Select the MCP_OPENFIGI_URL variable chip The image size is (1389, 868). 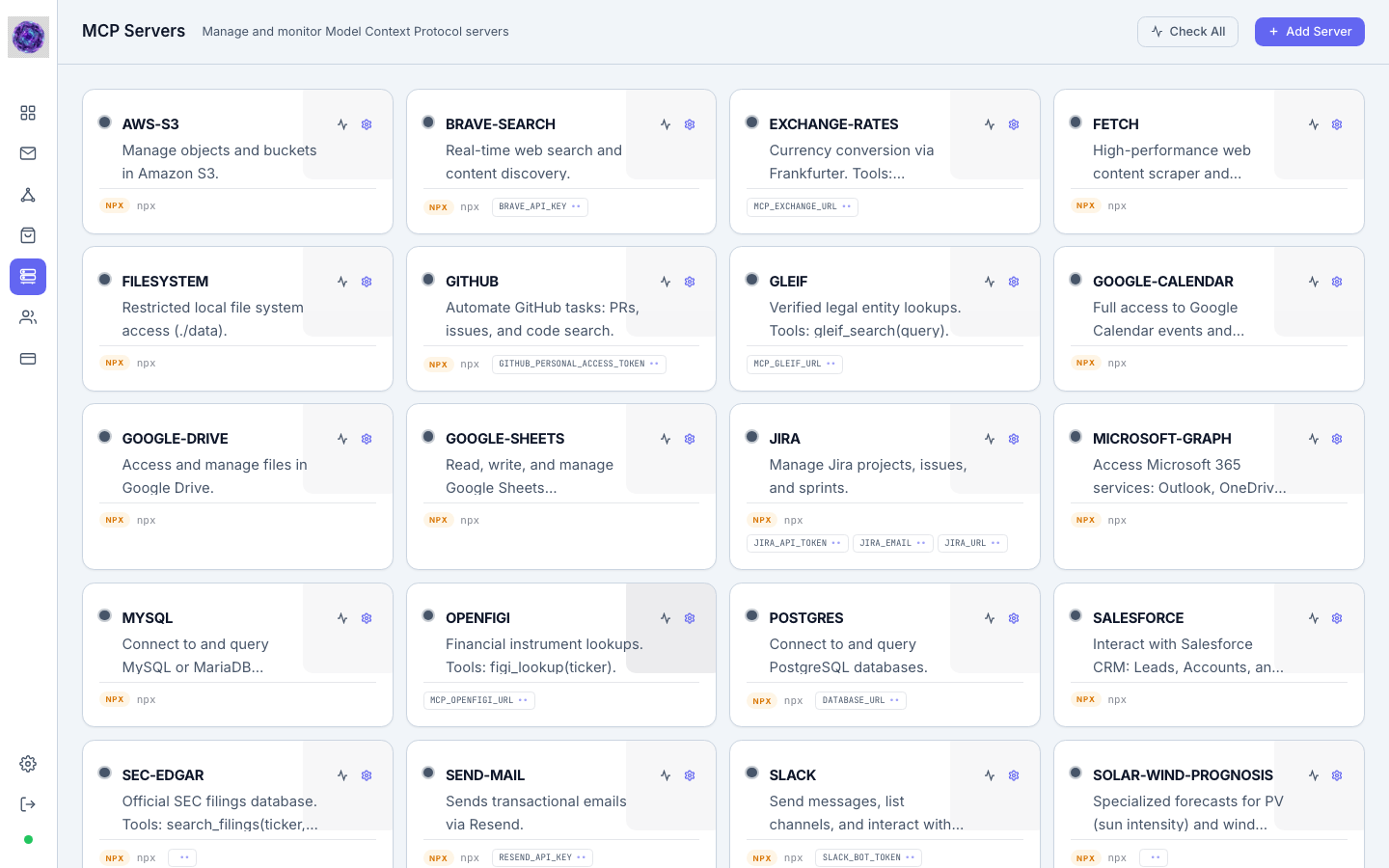tap(479, 700)
